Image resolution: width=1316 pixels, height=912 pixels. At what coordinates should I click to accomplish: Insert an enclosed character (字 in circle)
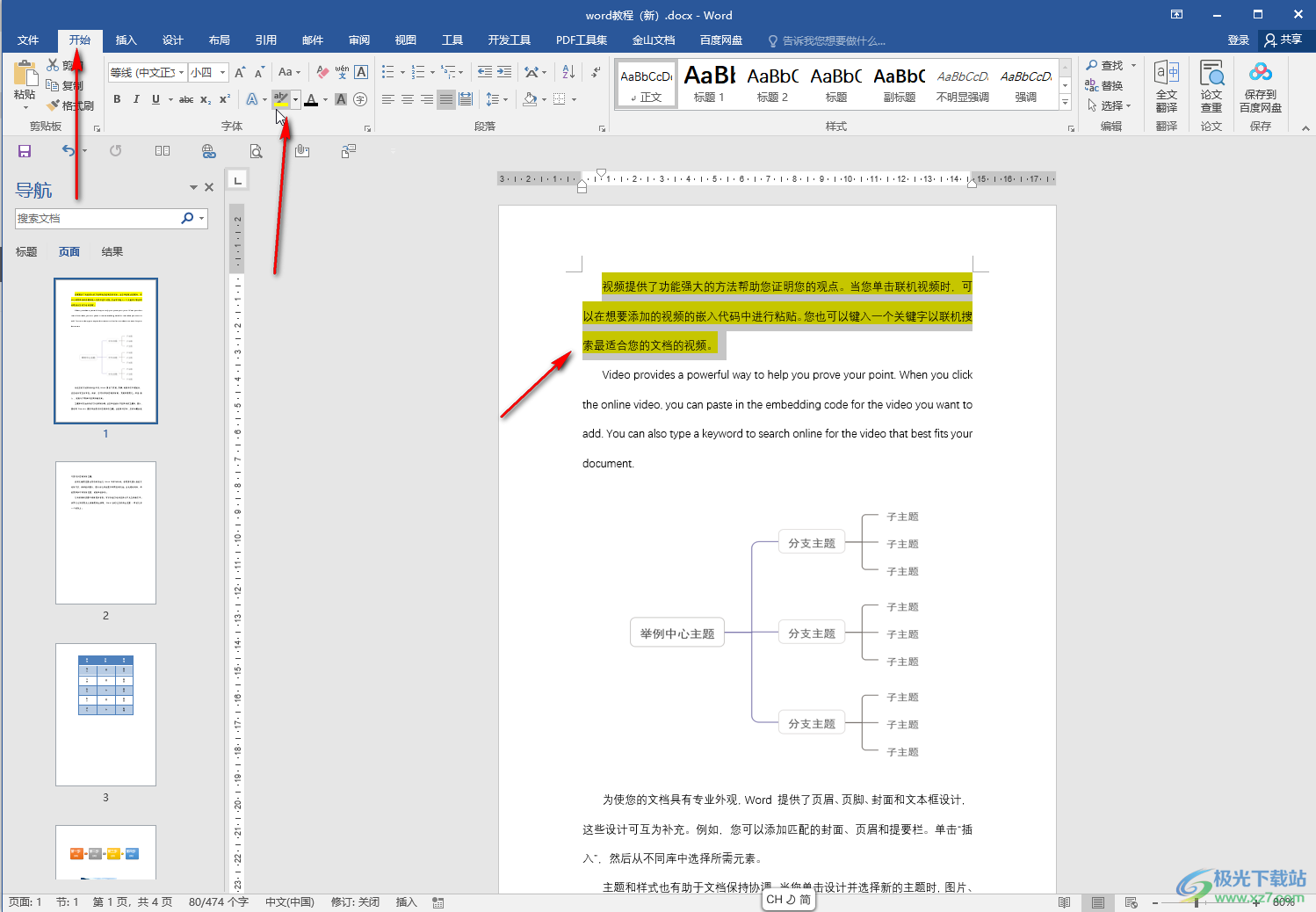(x=360, y=99)
